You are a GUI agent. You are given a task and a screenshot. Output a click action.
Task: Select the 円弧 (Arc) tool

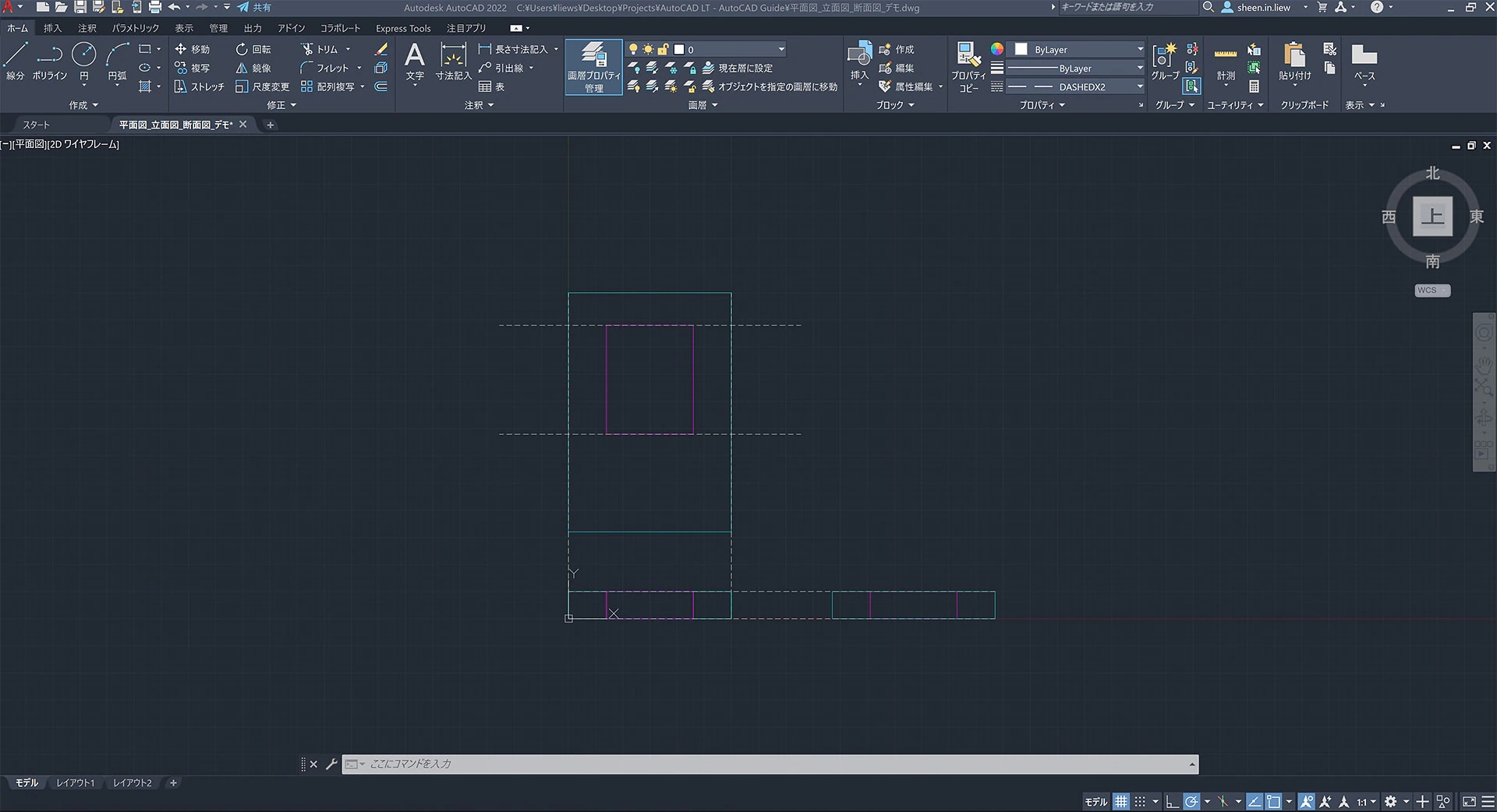pos(117,62)
